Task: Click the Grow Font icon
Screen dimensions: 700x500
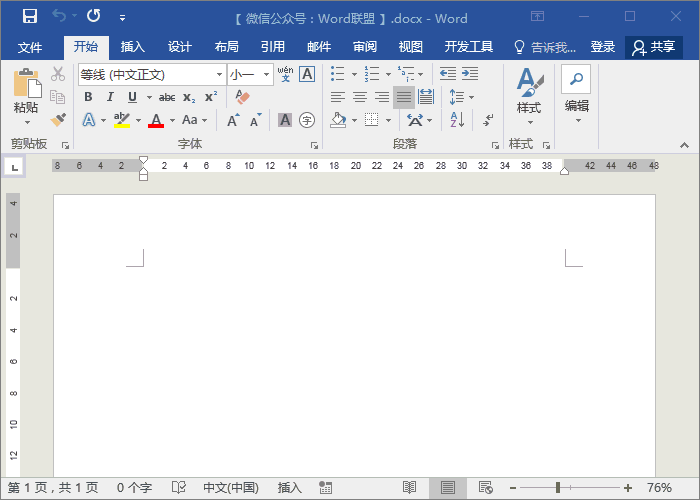Action: (x=233, y=120)
